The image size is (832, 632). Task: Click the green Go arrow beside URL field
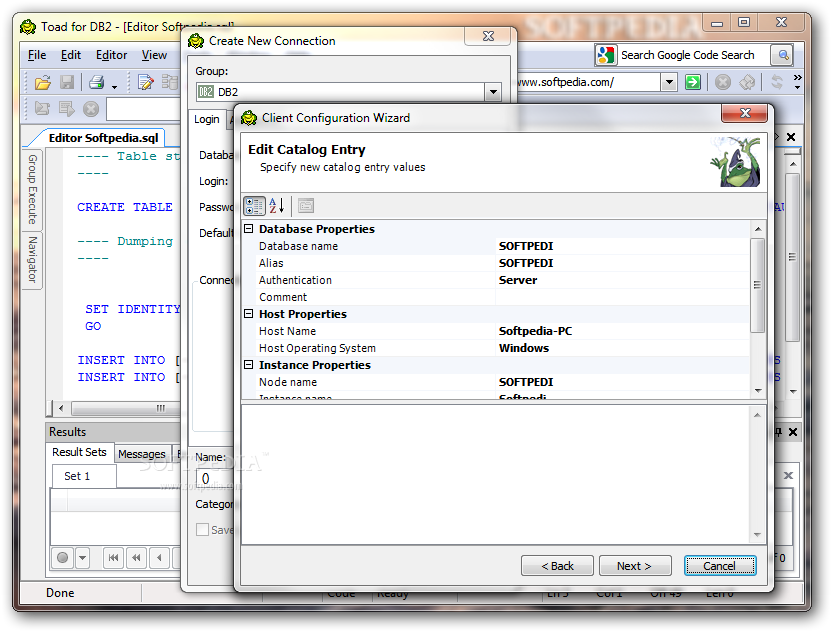pyautogui.click(x=692, y=82)
